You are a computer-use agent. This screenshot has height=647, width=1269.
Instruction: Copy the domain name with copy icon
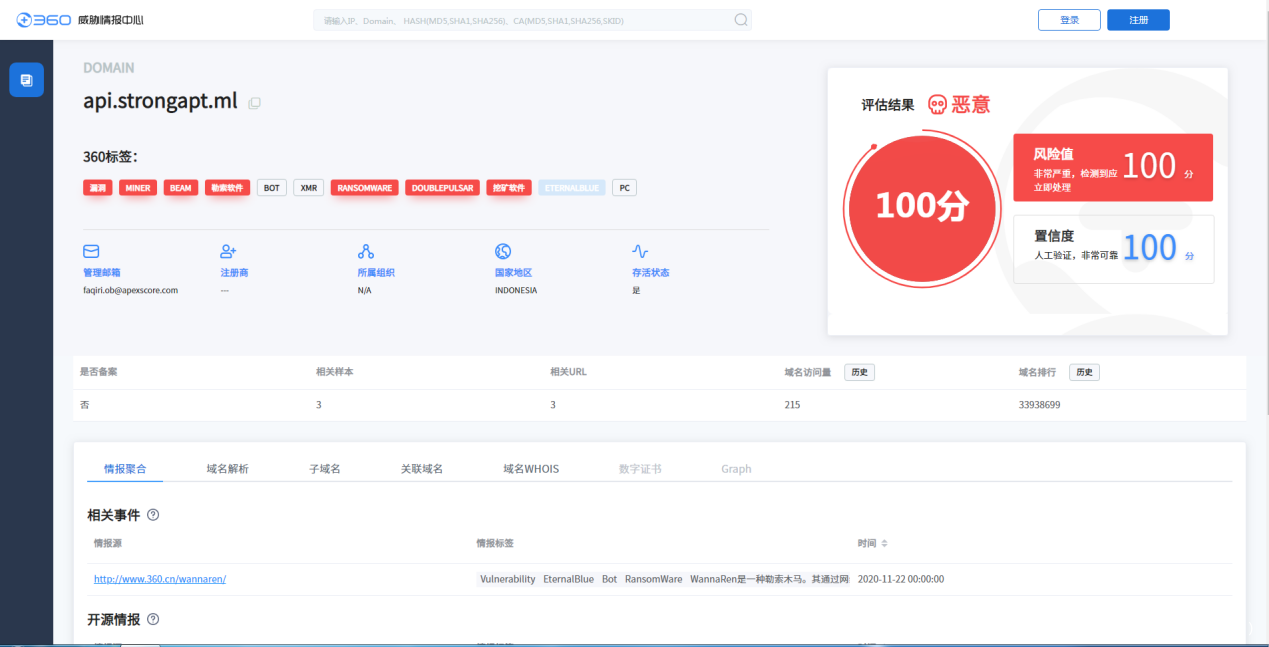pos(255,103)
